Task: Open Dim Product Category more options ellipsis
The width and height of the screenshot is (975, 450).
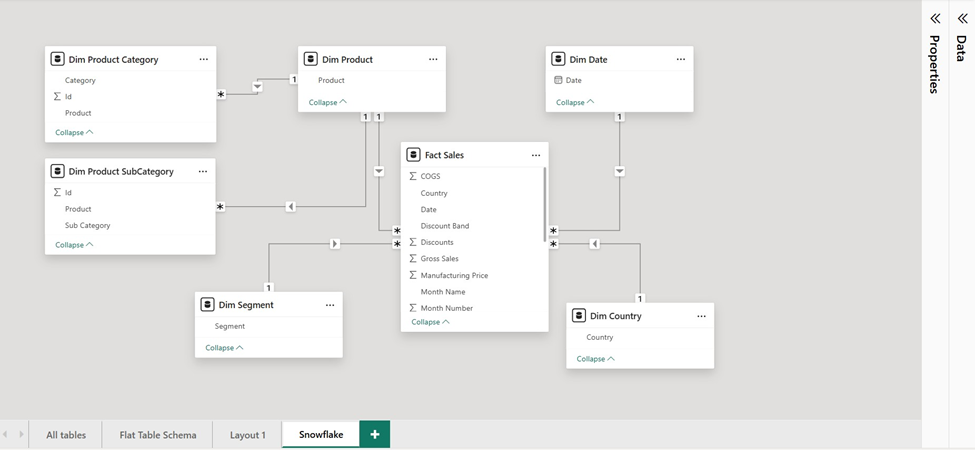Action: pos(203,59)
